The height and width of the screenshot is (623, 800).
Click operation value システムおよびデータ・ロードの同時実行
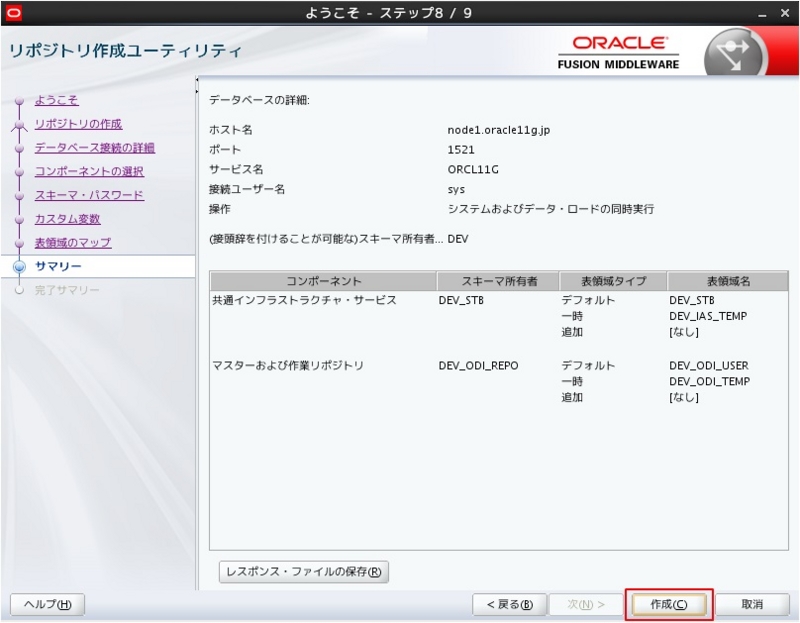click(551, 209)
